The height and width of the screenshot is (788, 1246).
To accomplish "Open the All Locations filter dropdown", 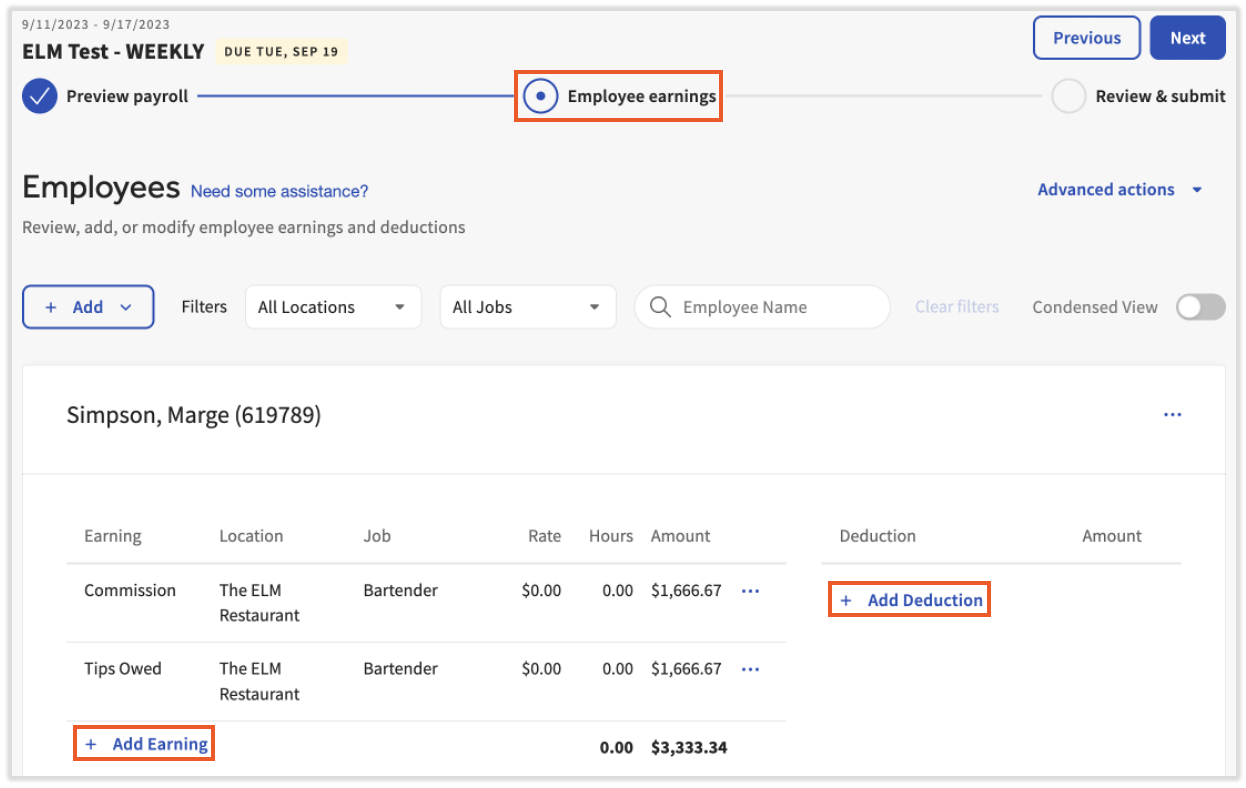I will click(x=332, y=307).
